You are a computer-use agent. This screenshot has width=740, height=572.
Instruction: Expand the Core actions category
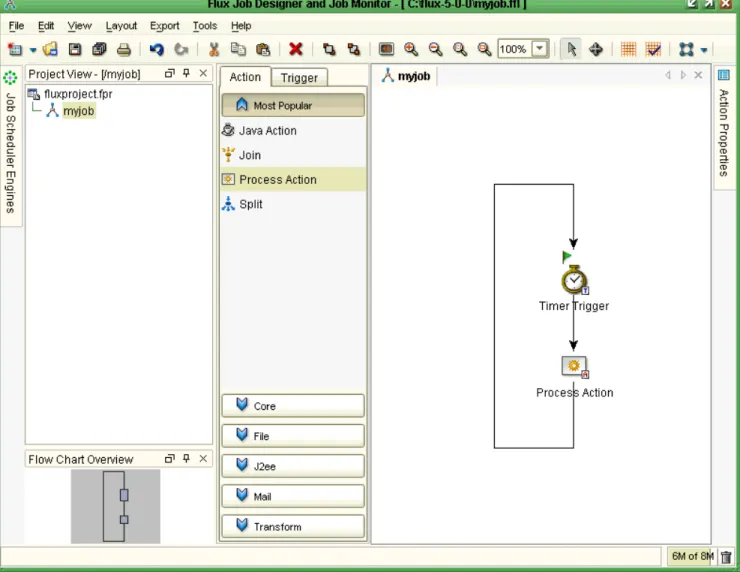click(293, 406)
